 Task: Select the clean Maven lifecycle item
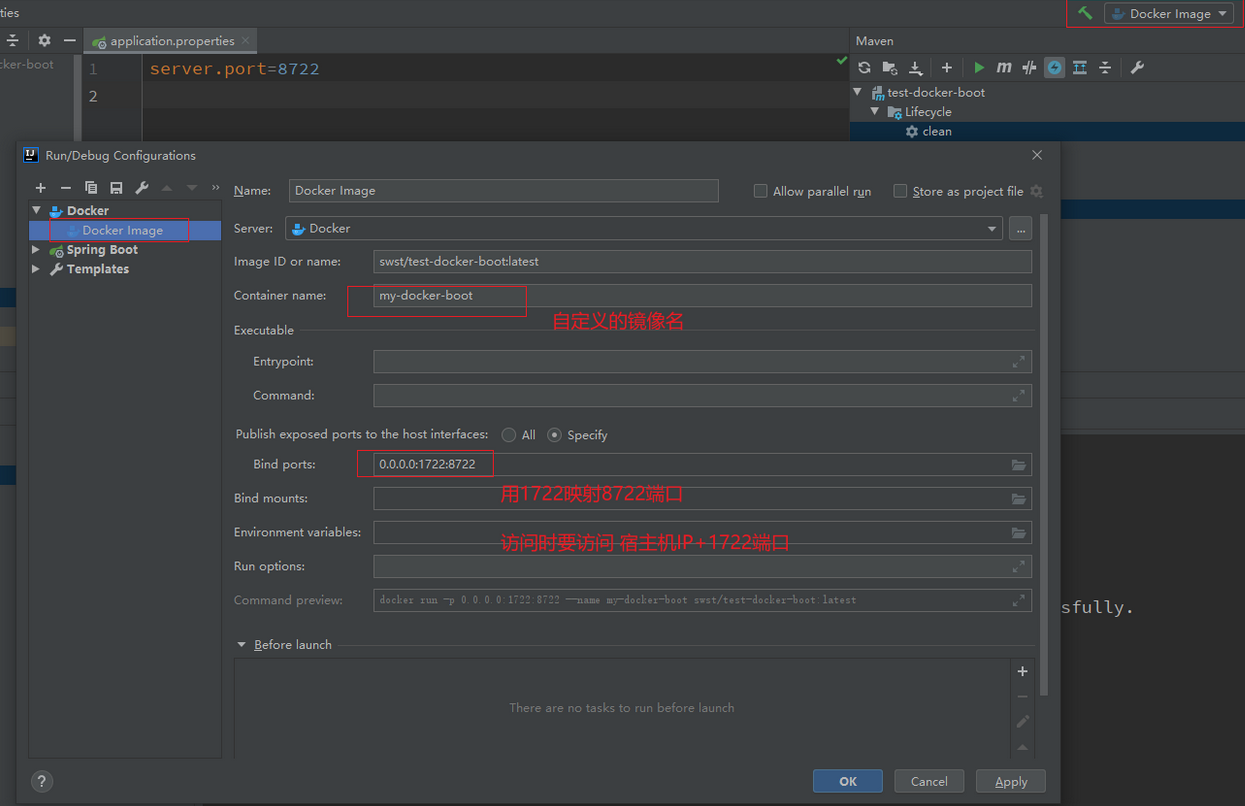tap(936, 131)
